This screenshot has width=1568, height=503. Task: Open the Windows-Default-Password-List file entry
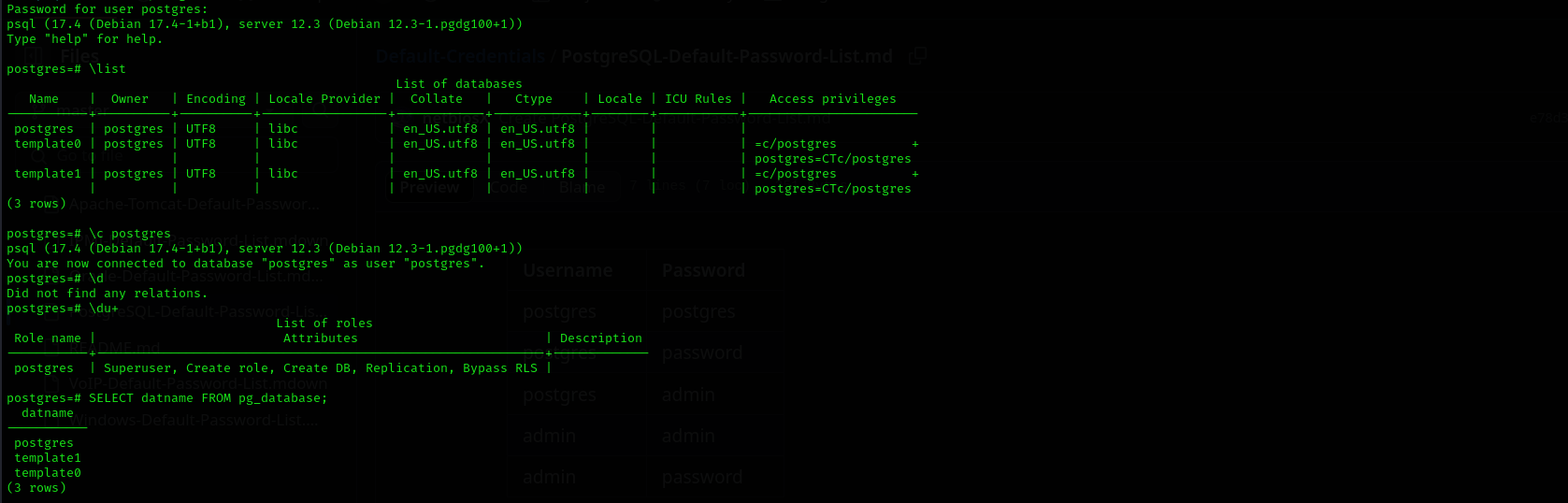[x=194, y=421]
